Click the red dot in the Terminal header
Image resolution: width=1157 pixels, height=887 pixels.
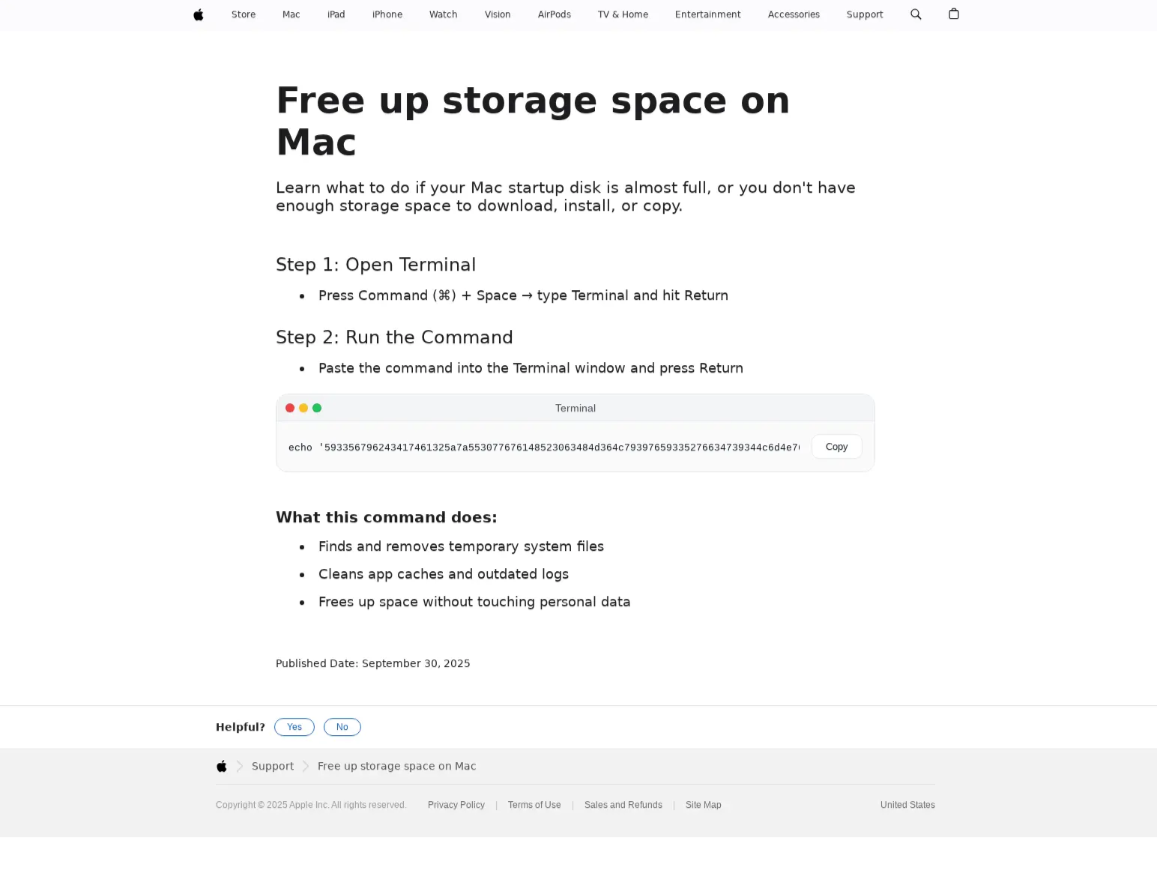pos(290,408)
